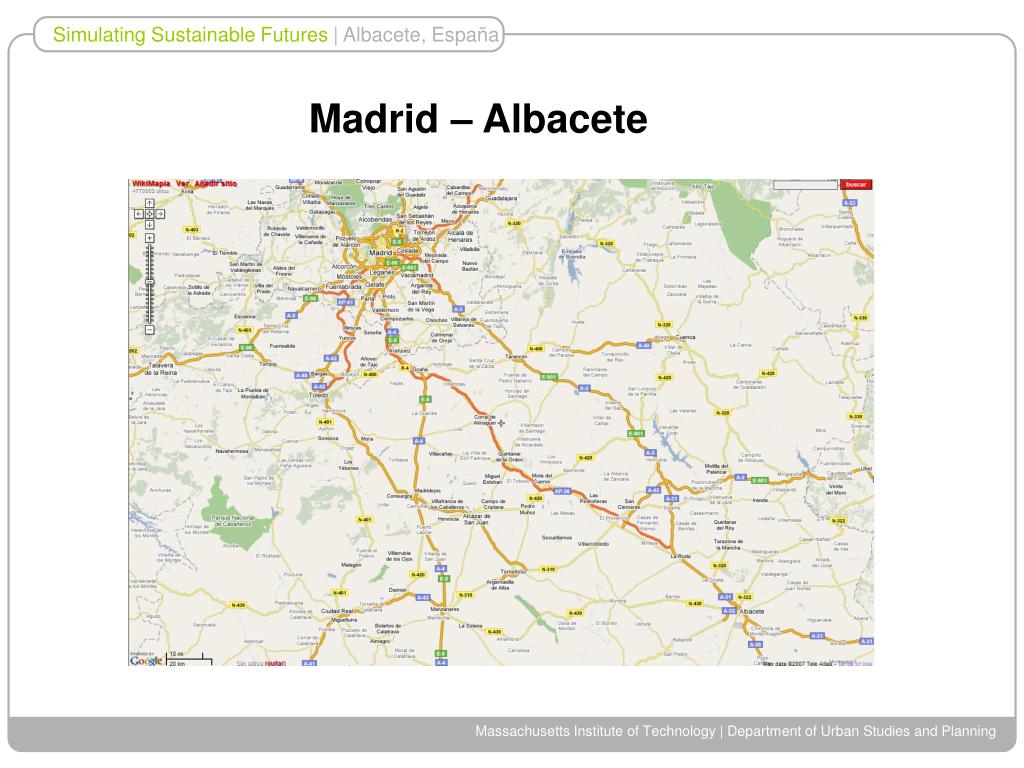Click the Massachusetts Institute of Technology footer text

click(595, 731)
